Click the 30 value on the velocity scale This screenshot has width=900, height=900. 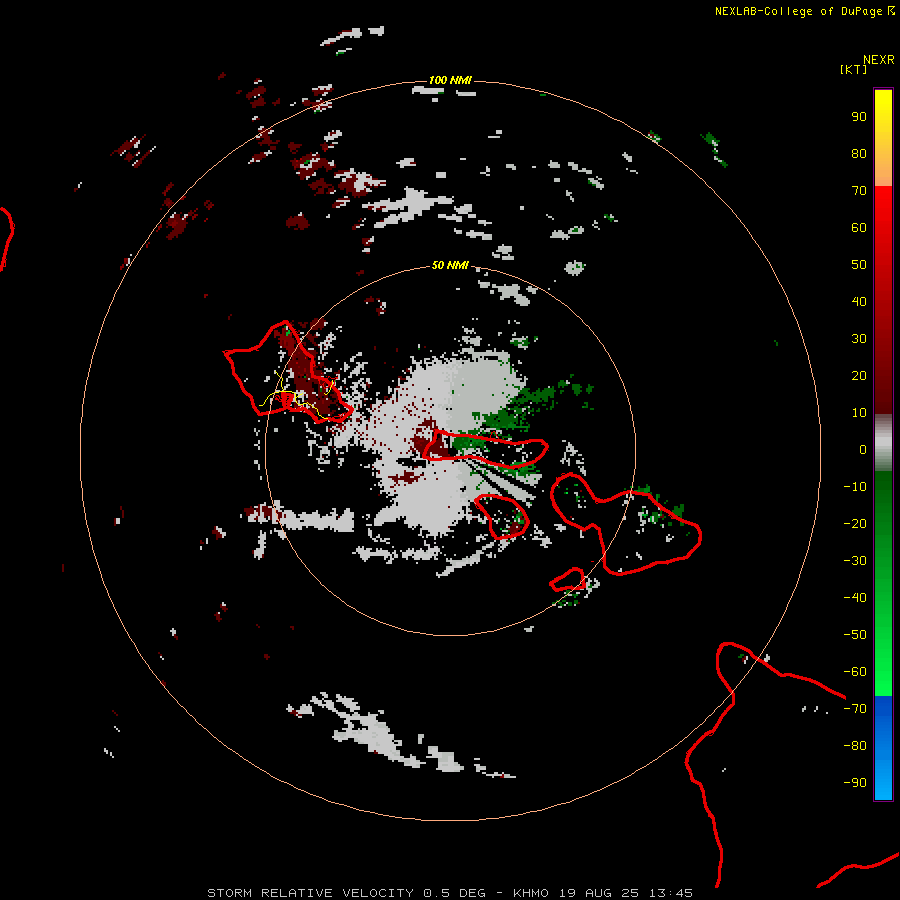click(859, 339)
